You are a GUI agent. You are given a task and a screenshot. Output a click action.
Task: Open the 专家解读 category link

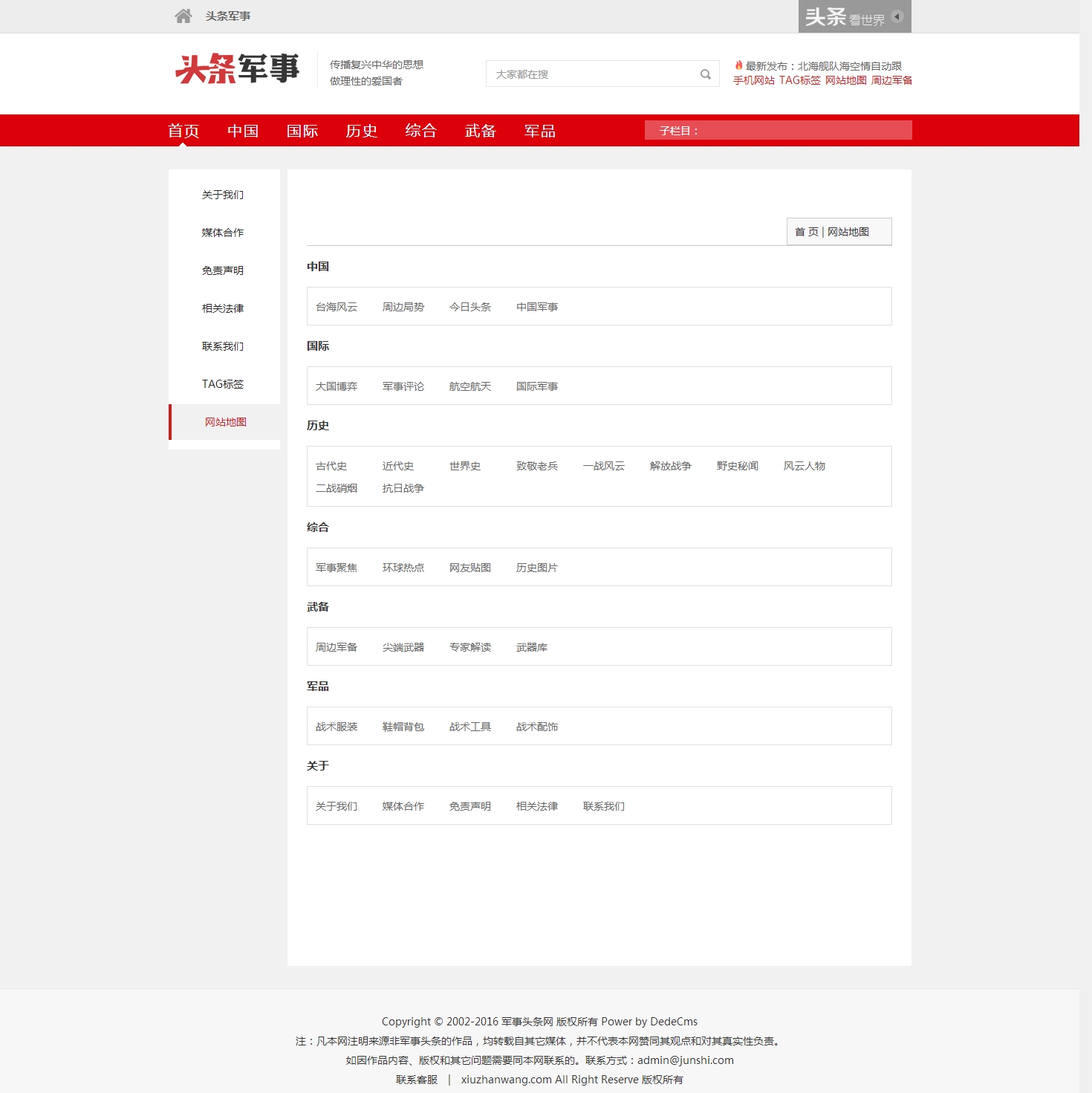470,647
